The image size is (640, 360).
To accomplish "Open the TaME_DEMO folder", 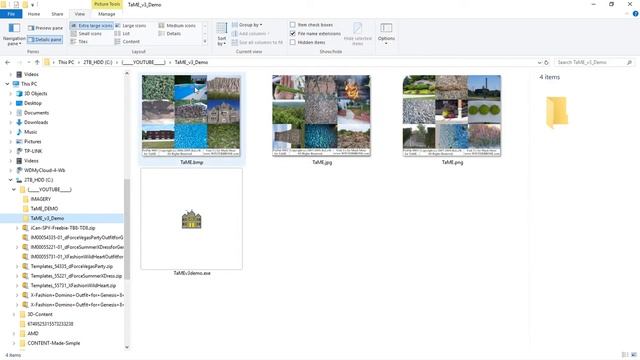I will coord(44,209).
